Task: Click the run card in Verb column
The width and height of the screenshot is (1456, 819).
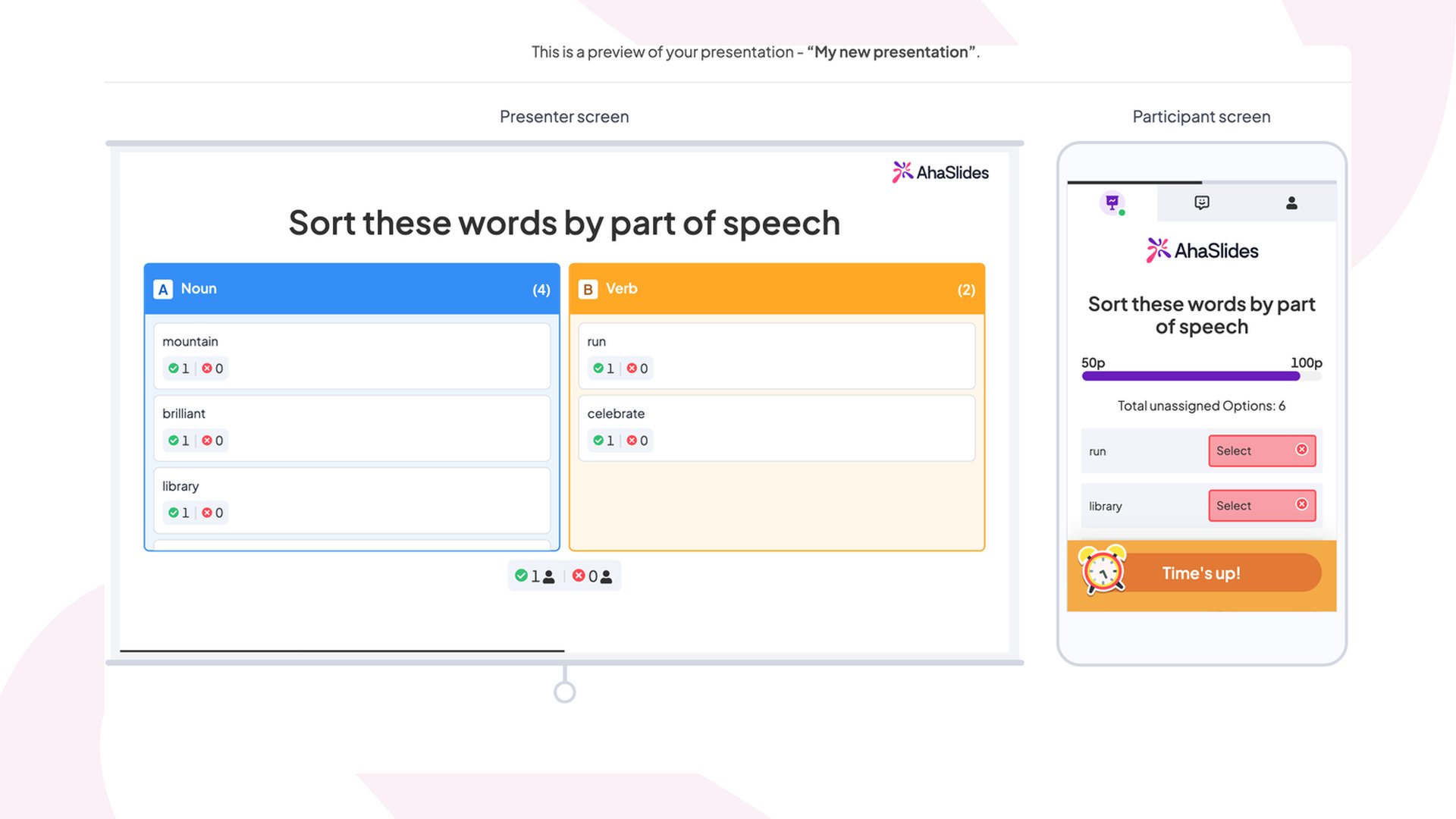Action: 777,356
